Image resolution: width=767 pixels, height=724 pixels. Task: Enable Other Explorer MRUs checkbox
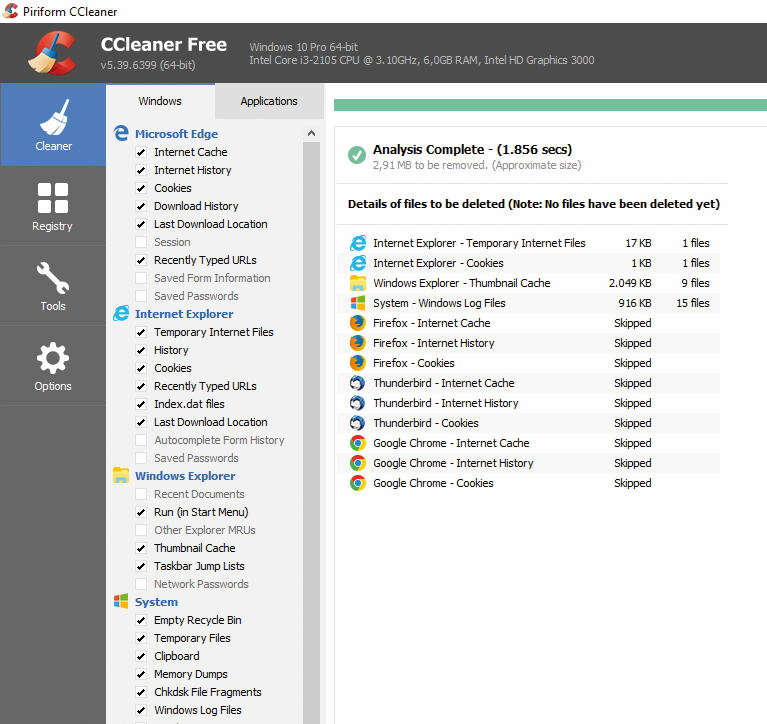click(141, 530)
